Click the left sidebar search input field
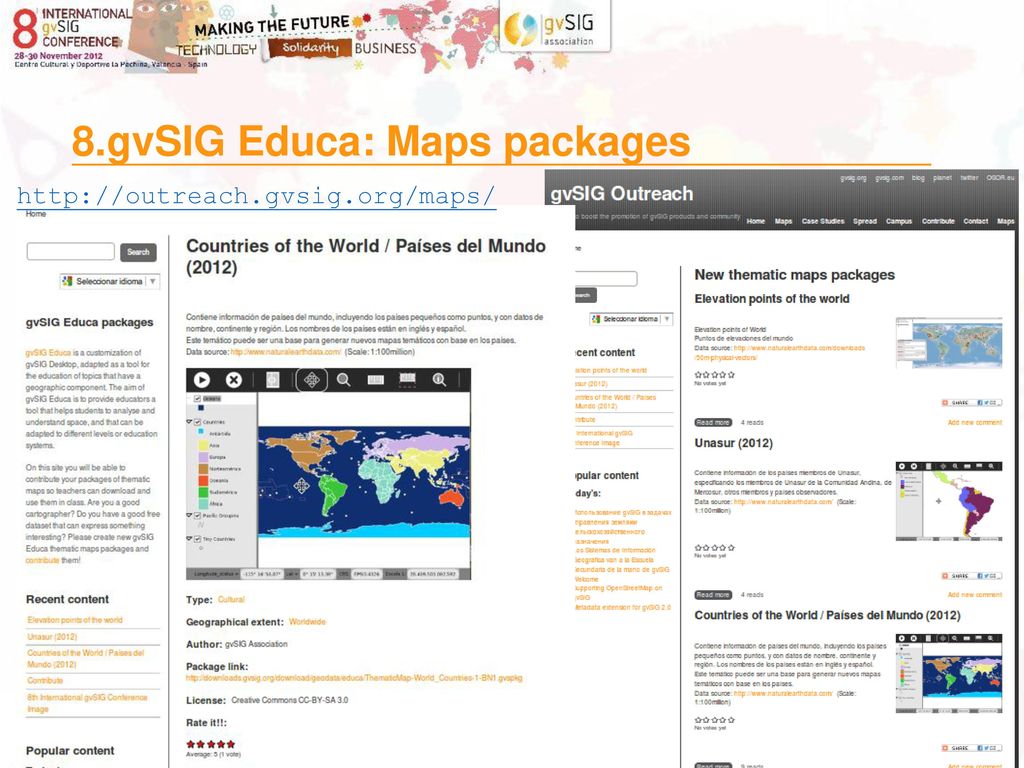The image size is (1024, 768). pyautogui.click(x=71, y=251)
